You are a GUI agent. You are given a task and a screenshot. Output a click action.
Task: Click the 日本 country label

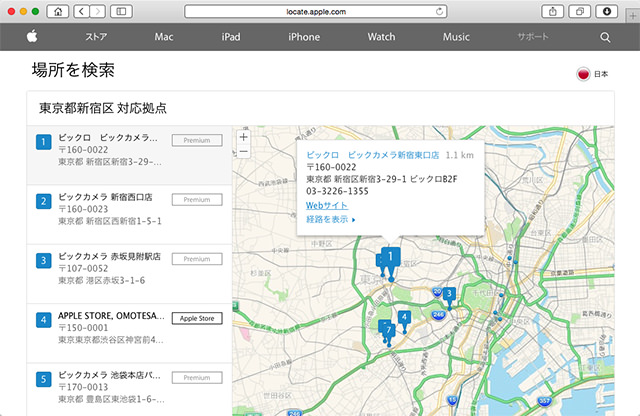[601, 74]
